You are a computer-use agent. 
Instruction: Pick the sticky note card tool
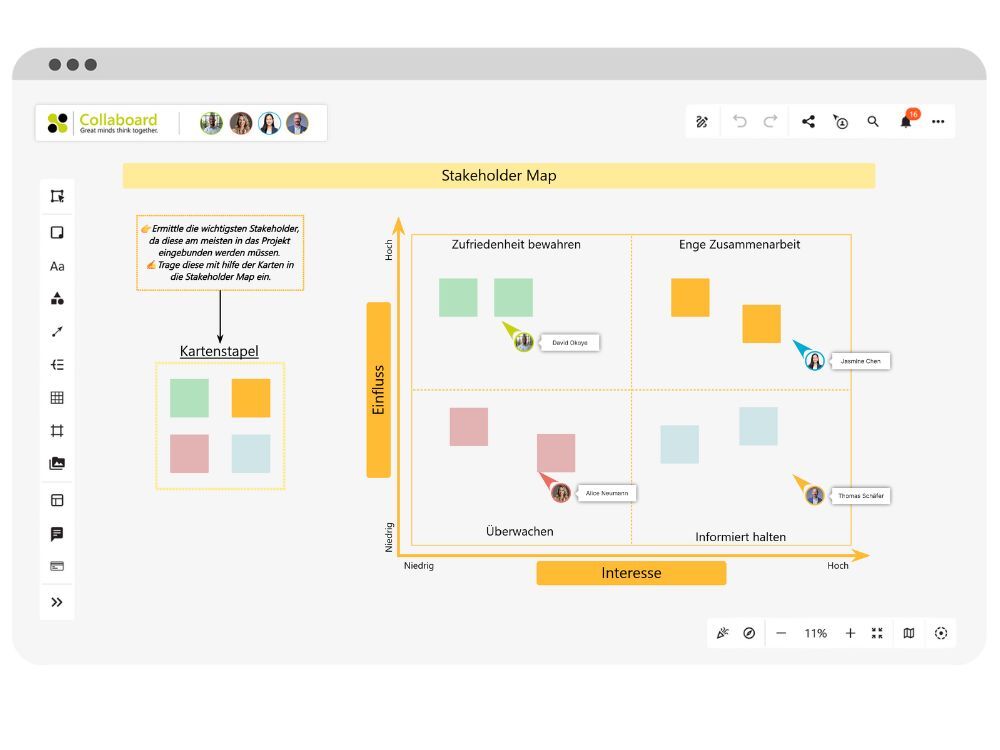pos(58,231)
